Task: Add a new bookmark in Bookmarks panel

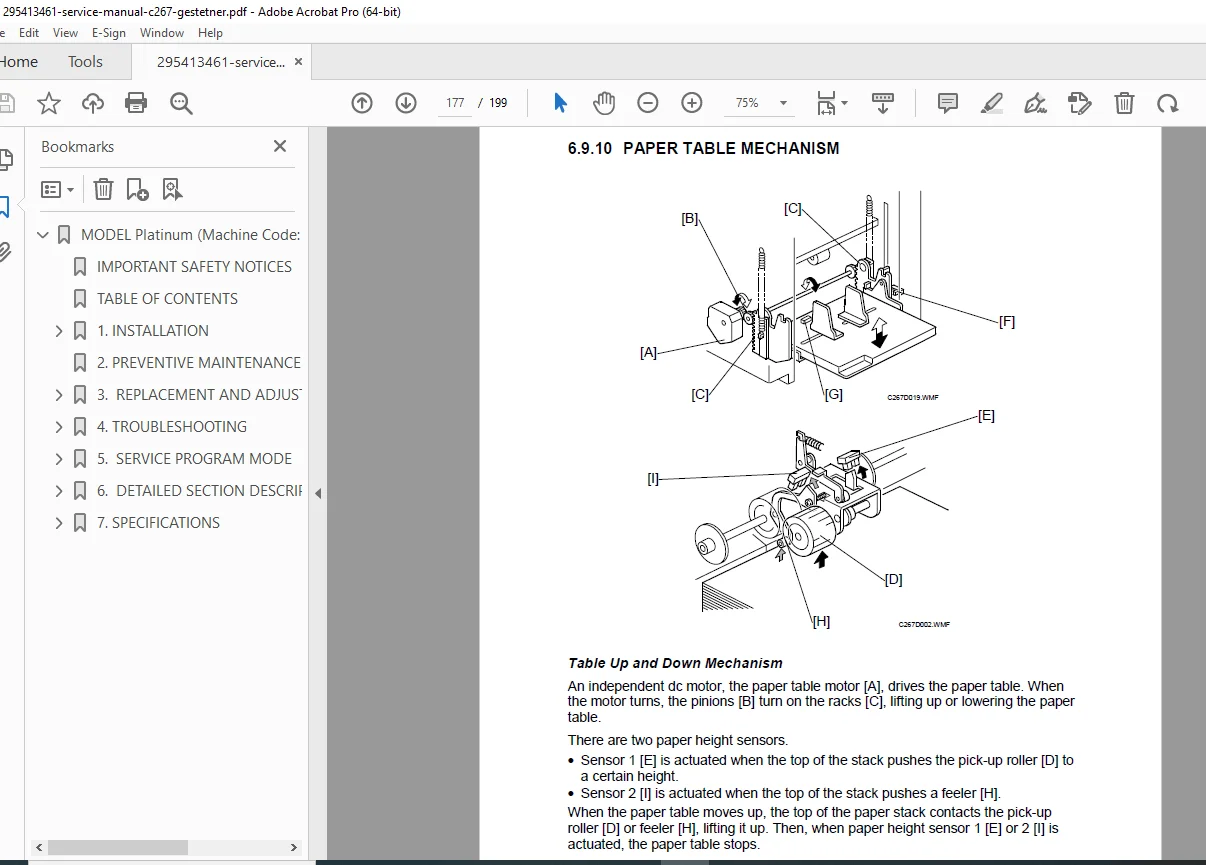Action: 138,189
